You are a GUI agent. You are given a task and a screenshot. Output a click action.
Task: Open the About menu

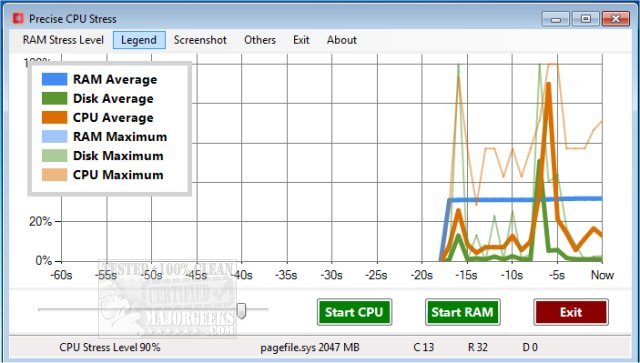342,40
